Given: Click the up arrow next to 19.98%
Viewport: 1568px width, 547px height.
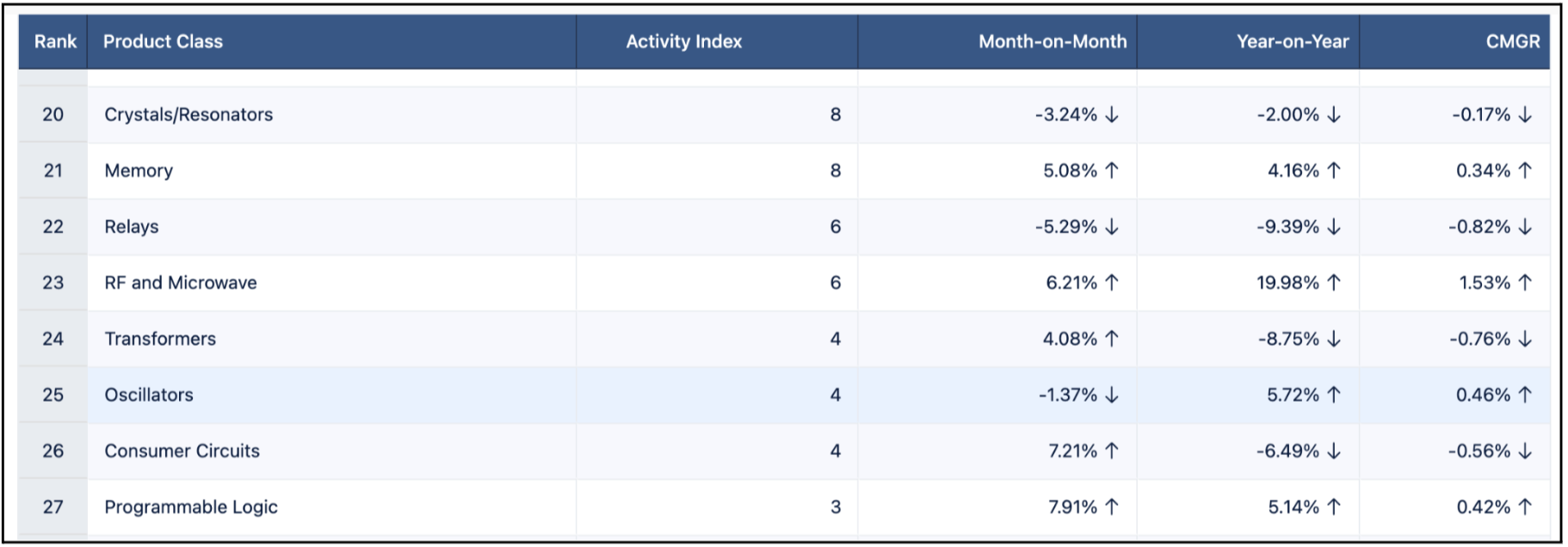Looking at the screenshot, I should click(x=1334, y=283).
